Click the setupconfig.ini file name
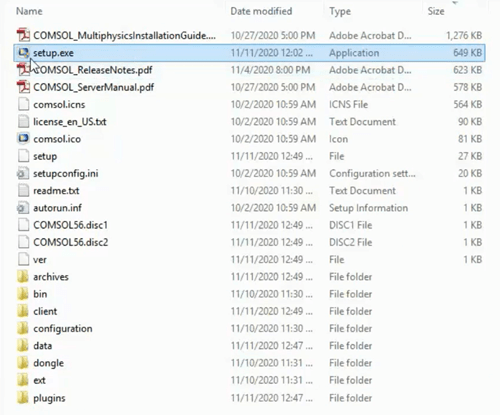The image size is (500, 415). (66, 174)
